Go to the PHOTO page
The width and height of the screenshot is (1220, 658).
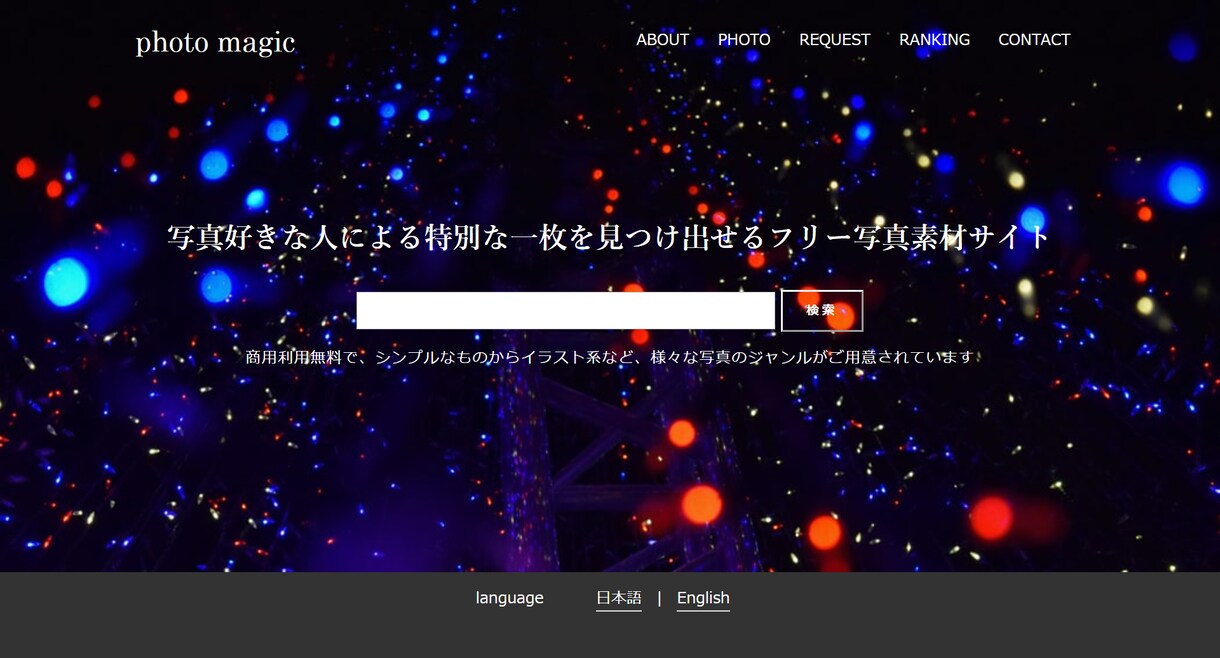(x=744, y=40)
